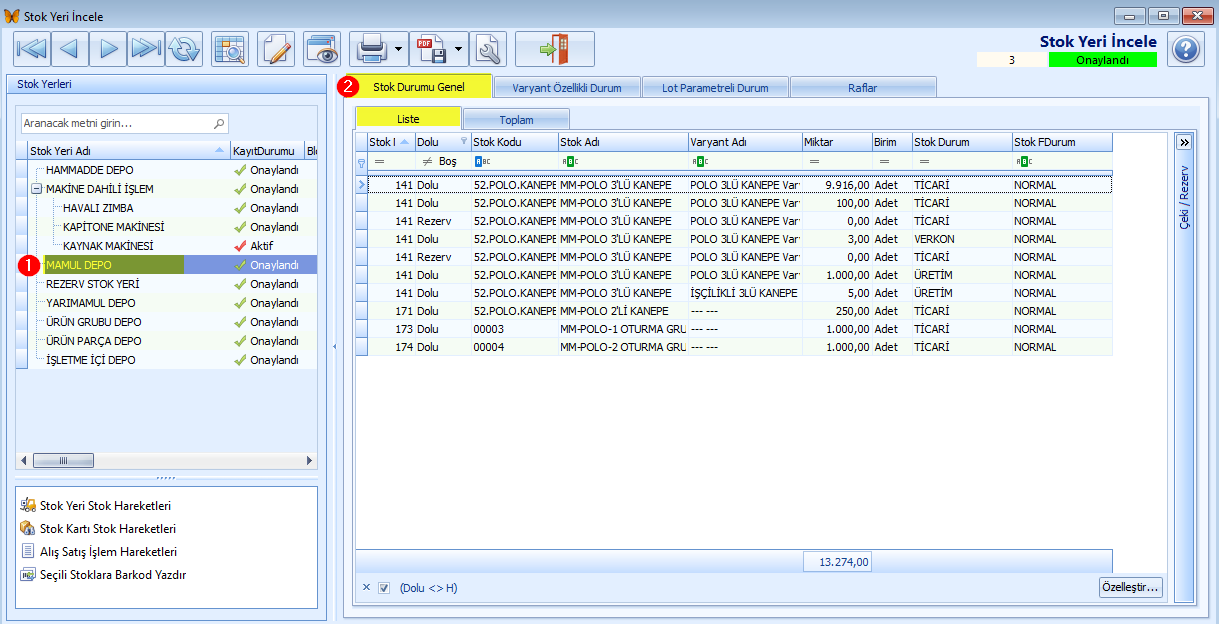
Task: Select ÜRÜN PARÇA DEPO tree item
Action: [94, 341]
